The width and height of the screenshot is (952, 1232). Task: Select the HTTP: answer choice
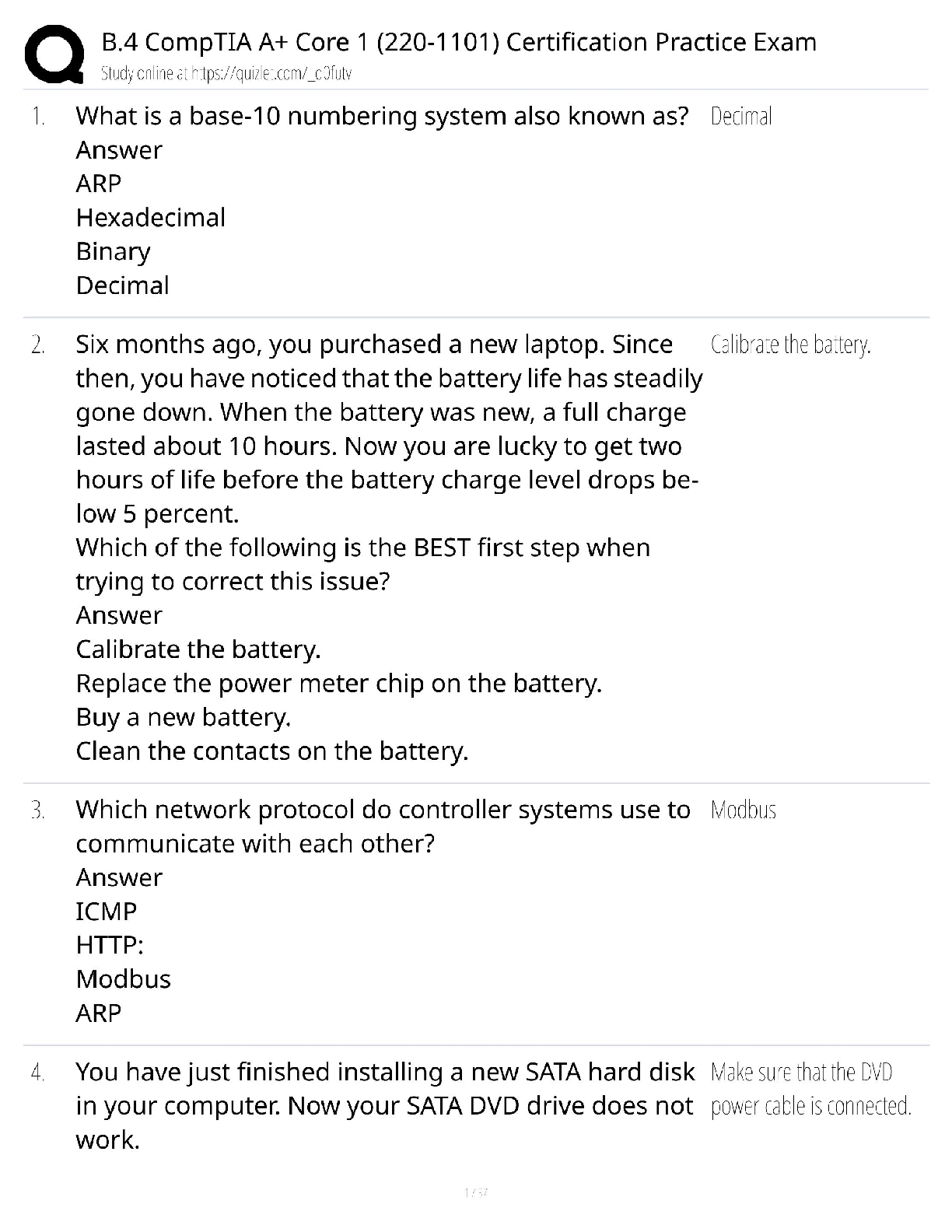click(110, 946)
